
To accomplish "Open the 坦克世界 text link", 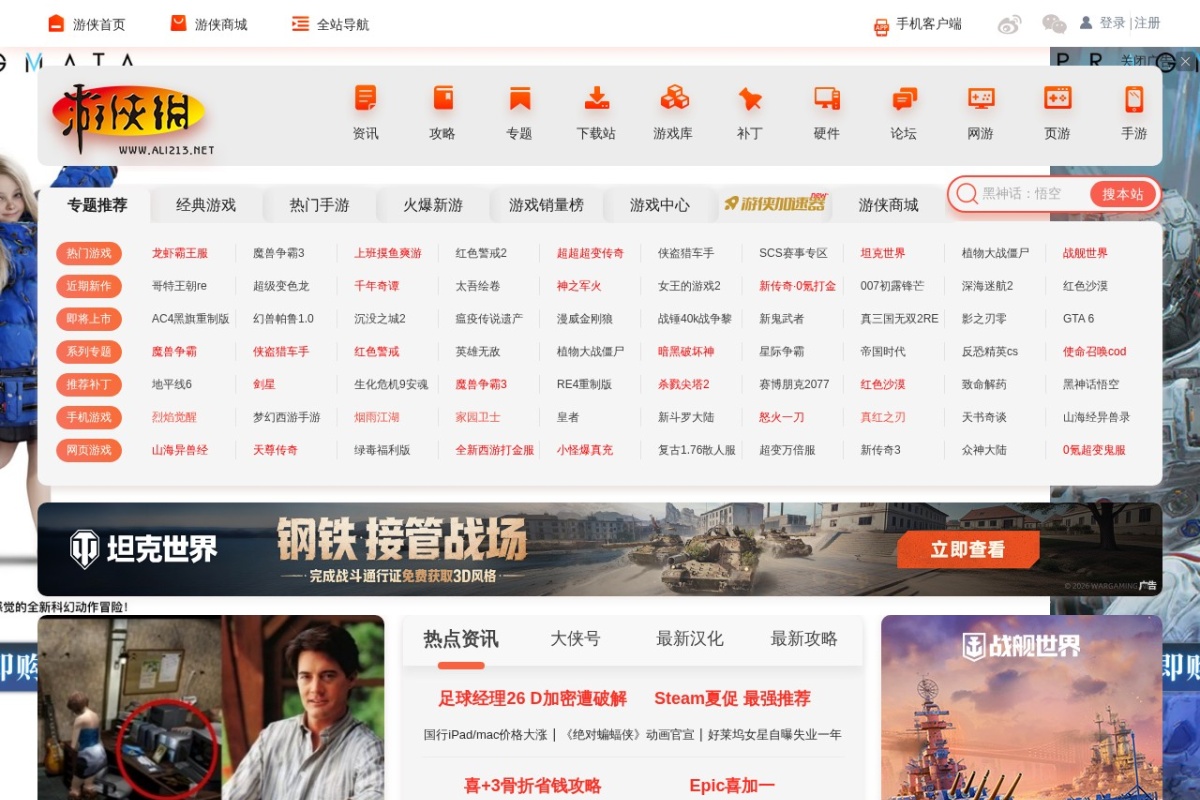I will pos(883,253).
